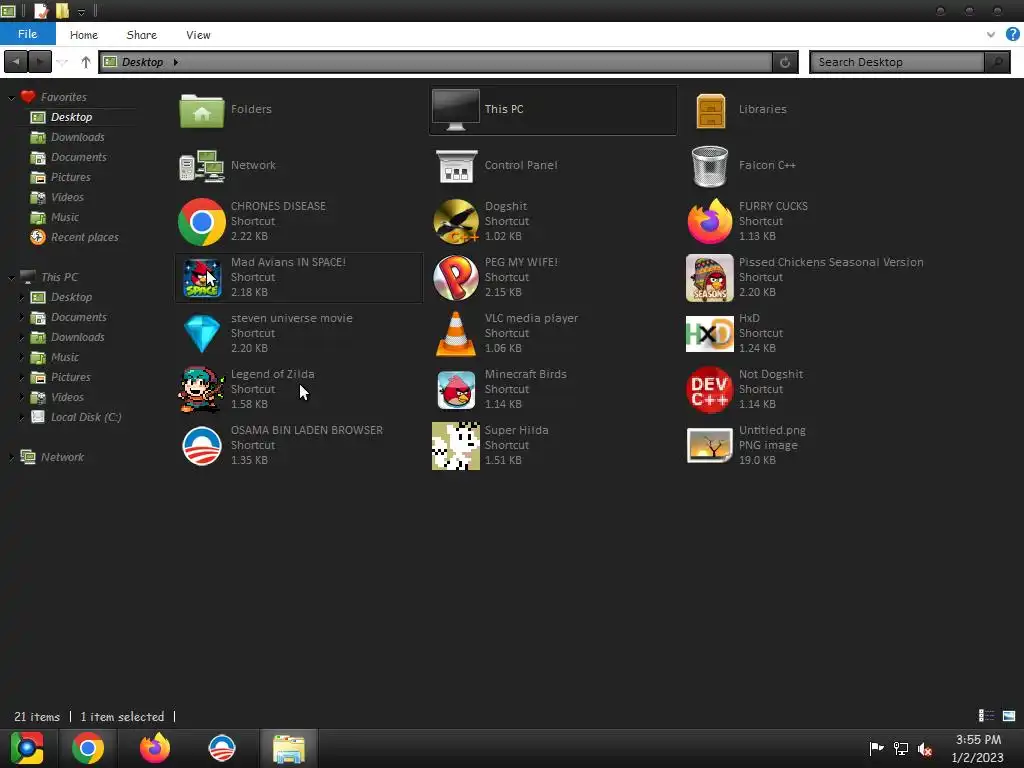The width and height of the screenshot is (1024, 768).
Task: Expand Downloads under This PC
Action: [x=22, y=337]
